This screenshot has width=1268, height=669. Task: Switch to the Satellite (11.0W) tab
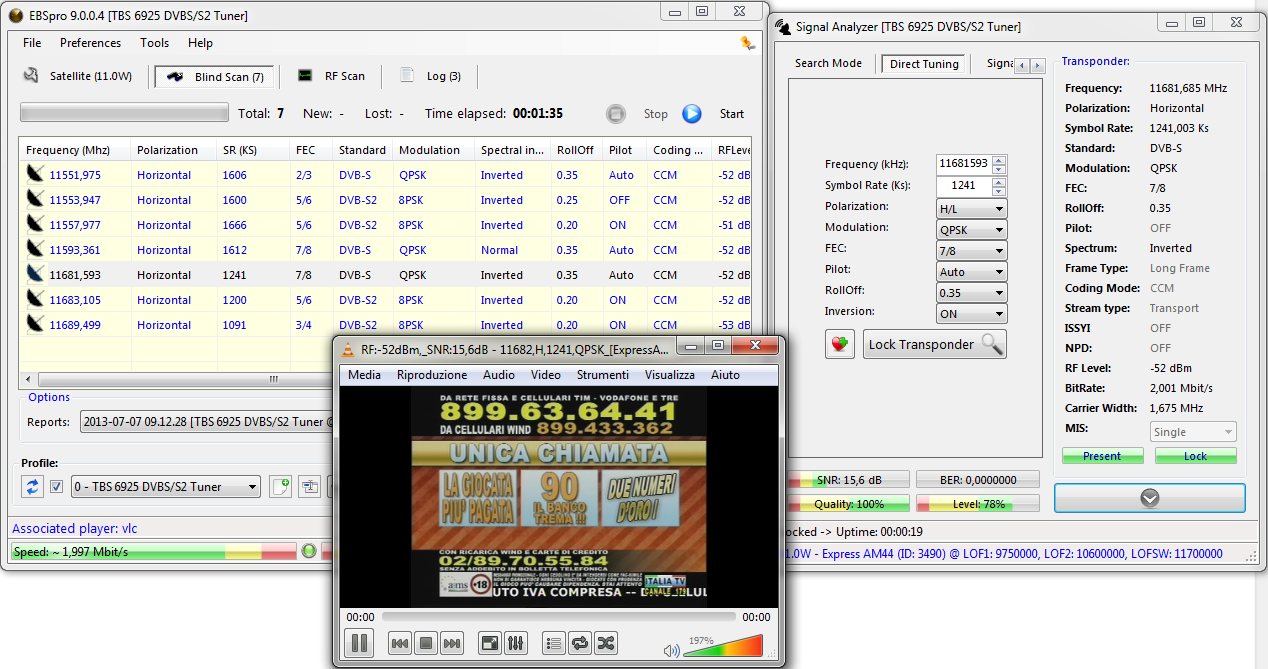[78, 76]
